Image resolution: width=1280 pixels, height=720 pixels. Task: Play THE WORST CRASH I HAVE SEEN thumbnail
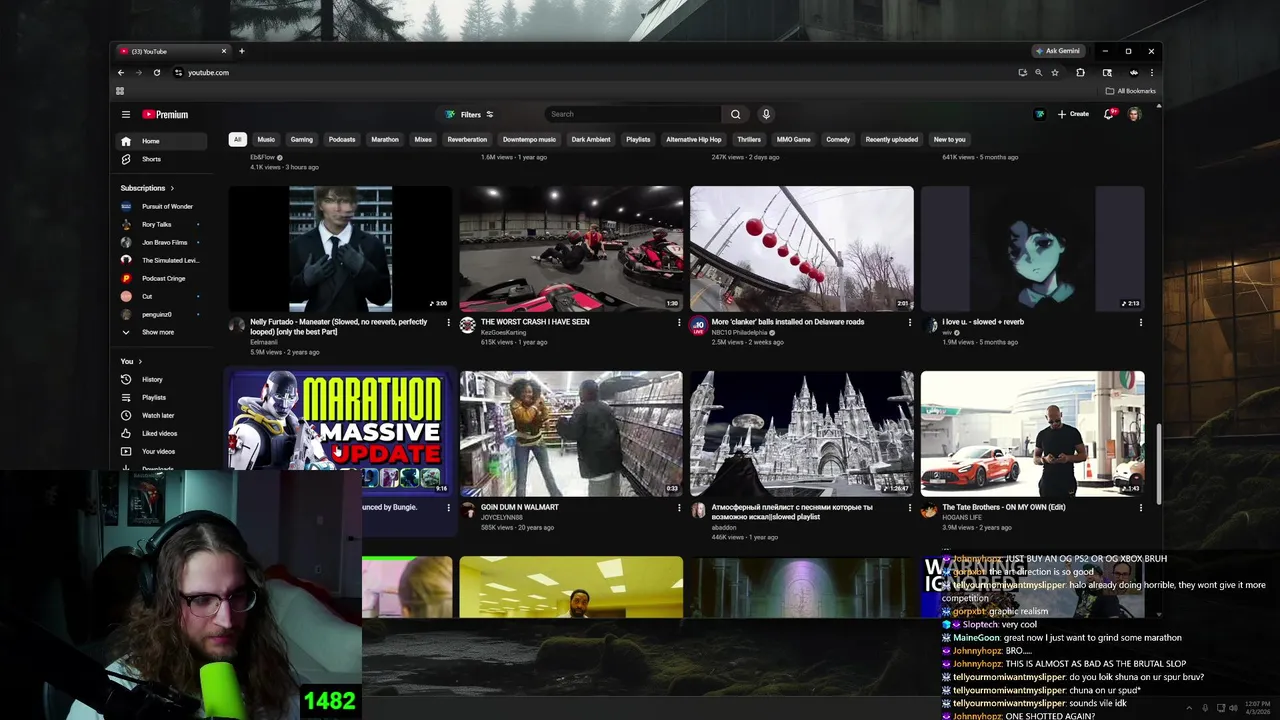pyautogui.click(x=571, y=248)
